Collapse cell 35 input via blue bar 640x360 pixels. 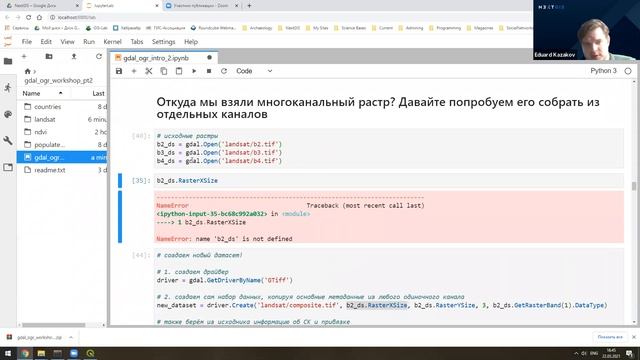pos(120,180)
